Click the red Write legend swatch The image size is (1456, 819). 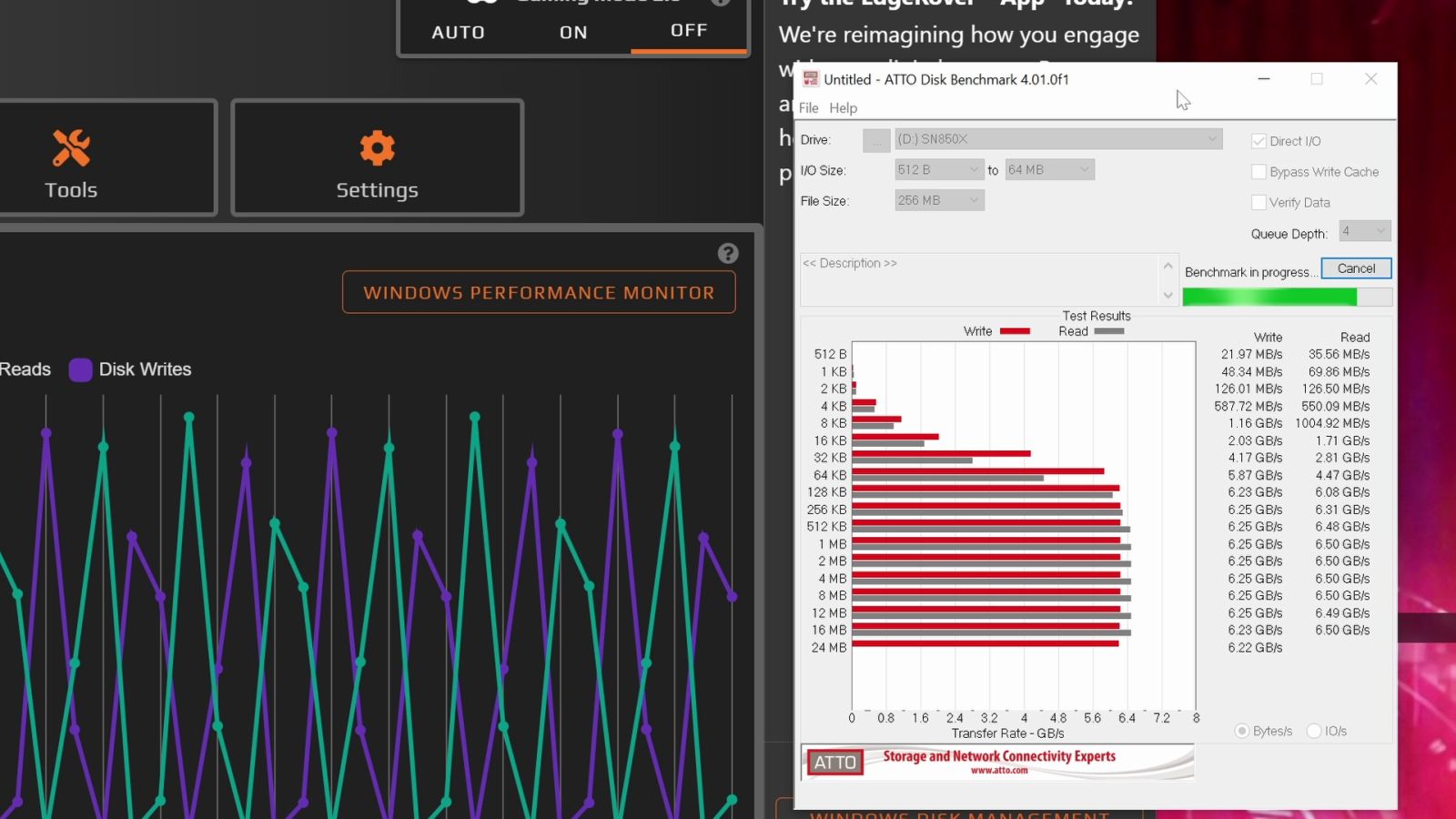1015,331
